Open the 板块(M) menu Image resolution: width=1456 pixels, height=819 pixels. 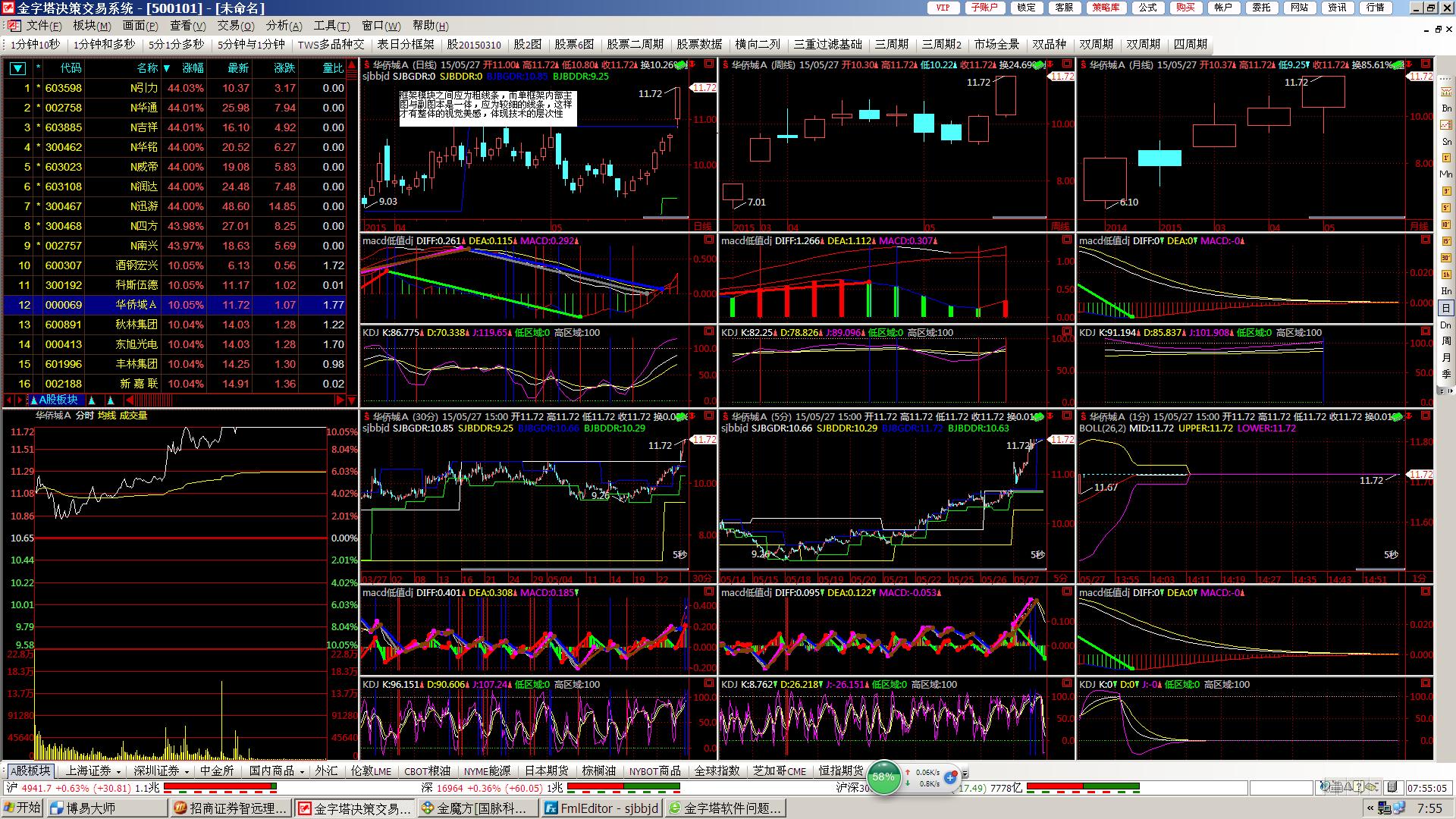(x=92, y=26)
